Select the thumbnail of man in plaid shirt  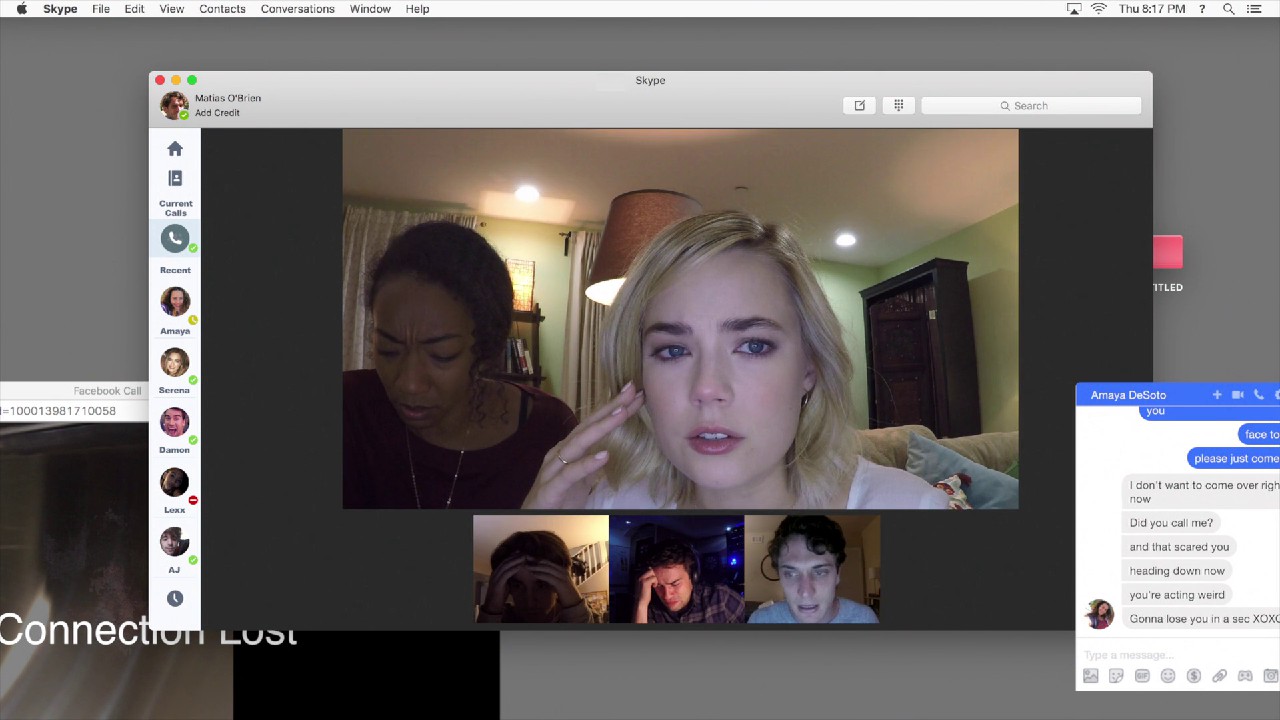[x=676, y=569]
